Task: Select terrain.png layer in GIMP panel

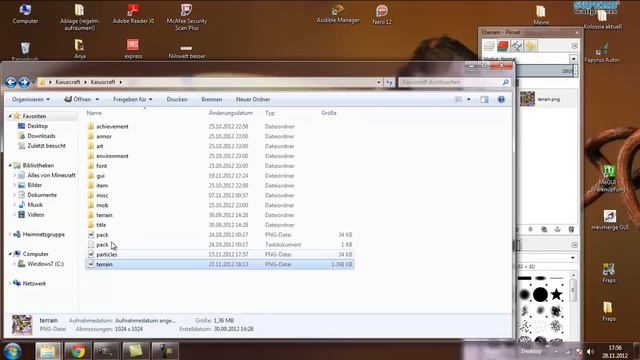Action: (547, 99)
